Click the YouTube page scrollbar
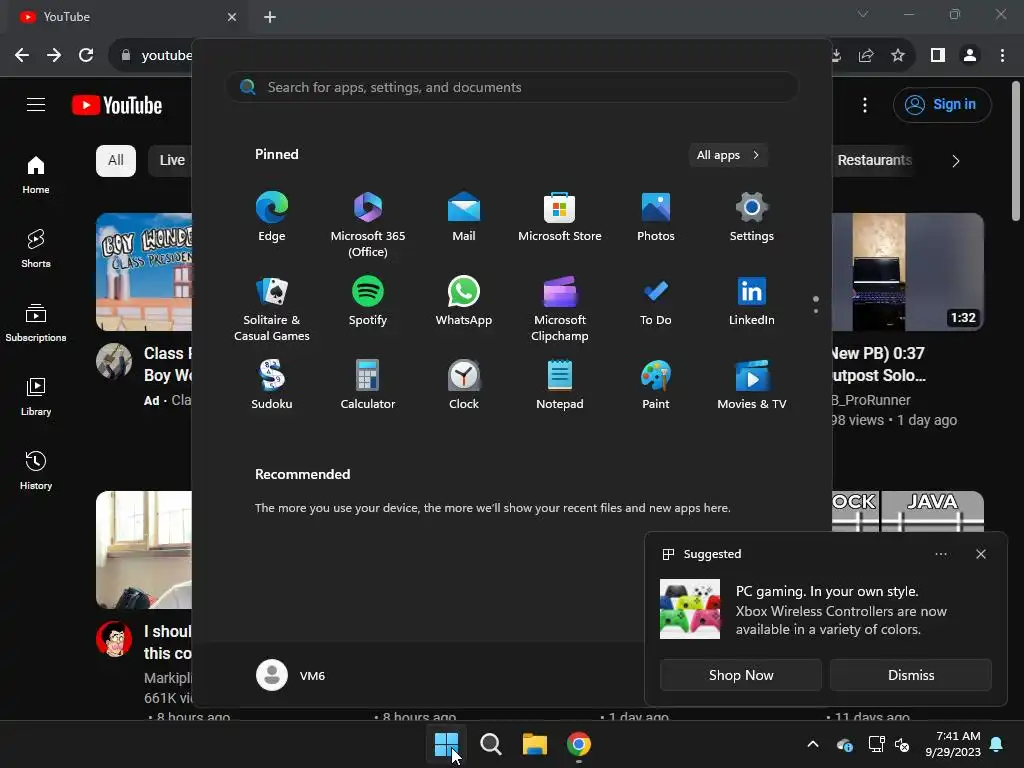 [x=1016, y=152]
